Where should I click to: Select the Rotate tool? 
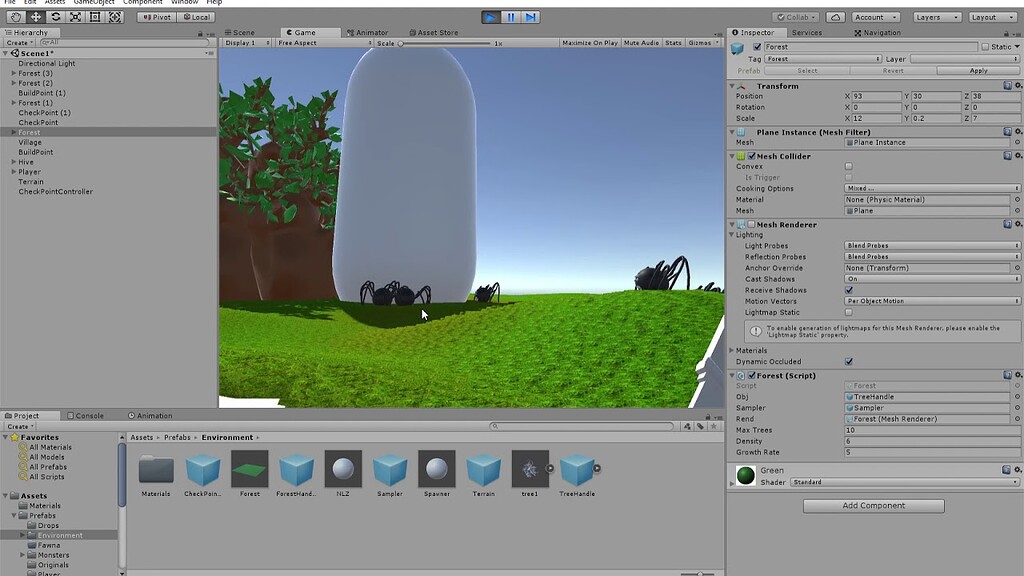pos(54,17)
